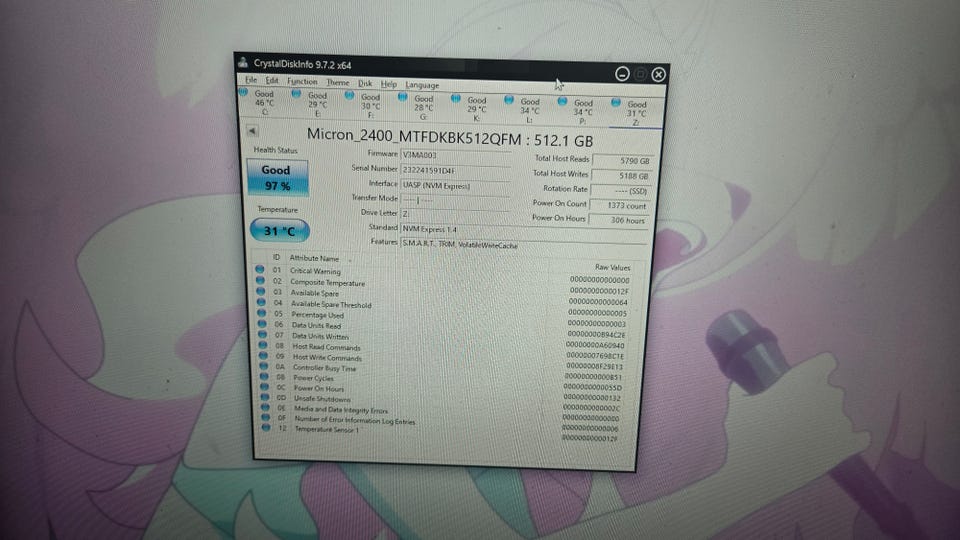Click the Interface field UASP (NVM Express)
960x540 pixels.
click(455, 186)
